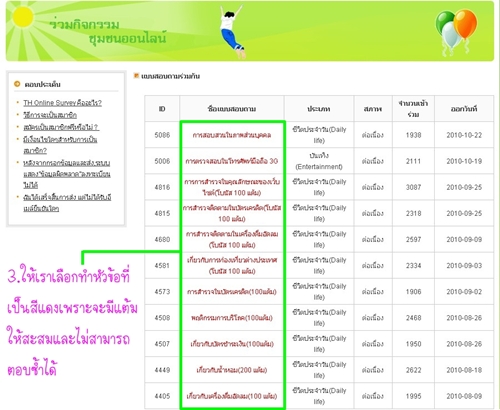Open the survey link in row 4816

pyautogui.click(x=232, y=187)
